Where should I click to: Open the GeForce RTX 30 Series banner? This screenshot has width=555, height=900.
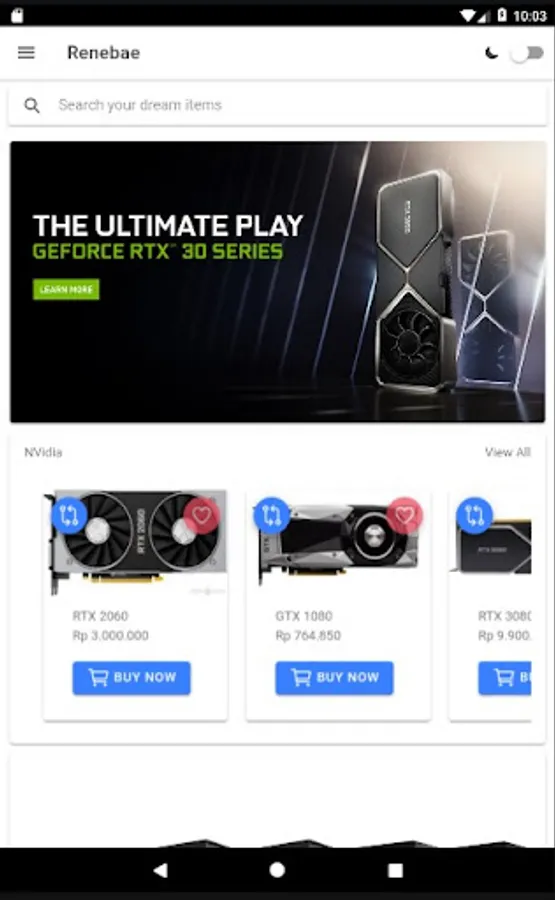tap(278, 282)
